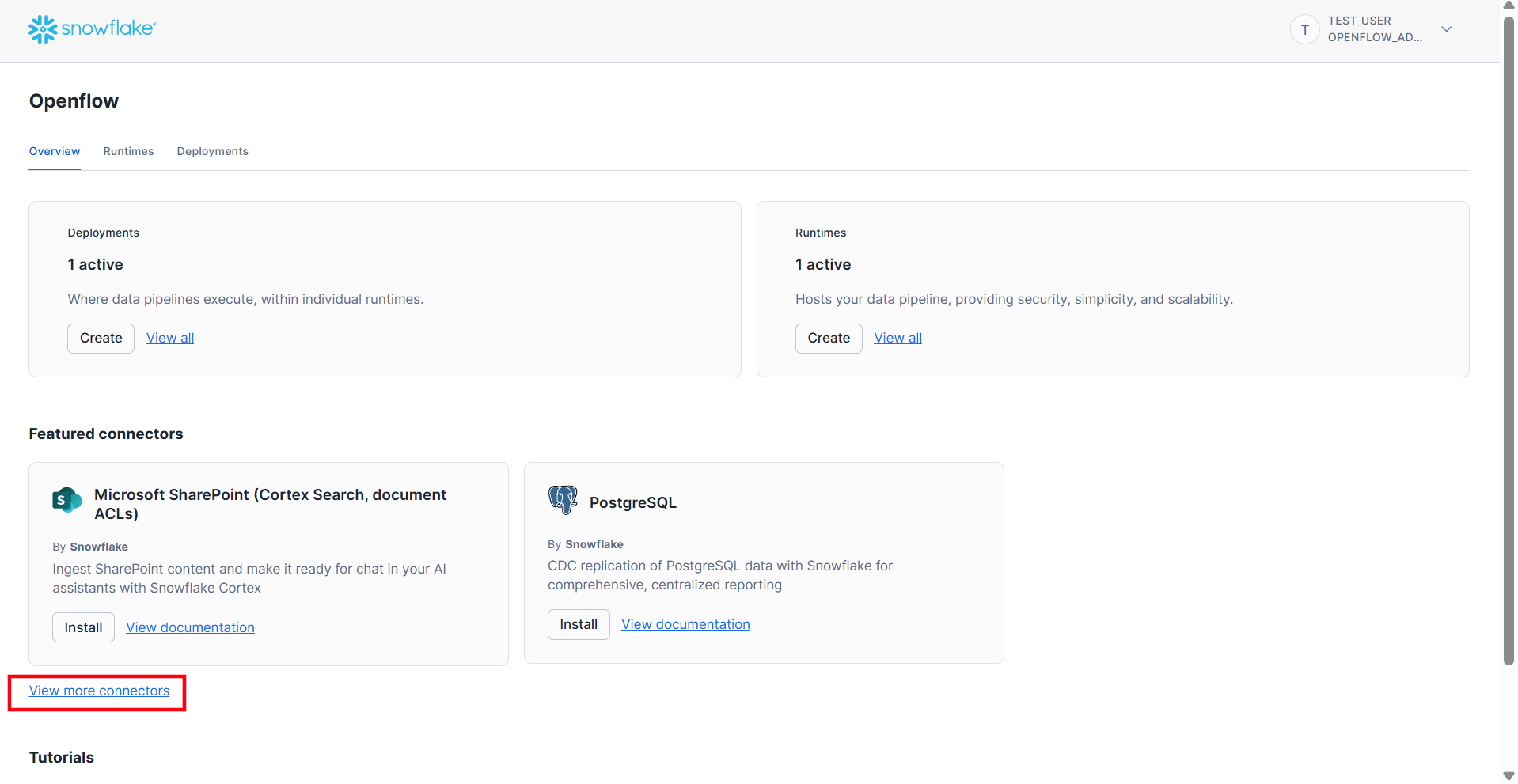
Task: Click the Runtimes card label
Action: click(x=821, y=233)
